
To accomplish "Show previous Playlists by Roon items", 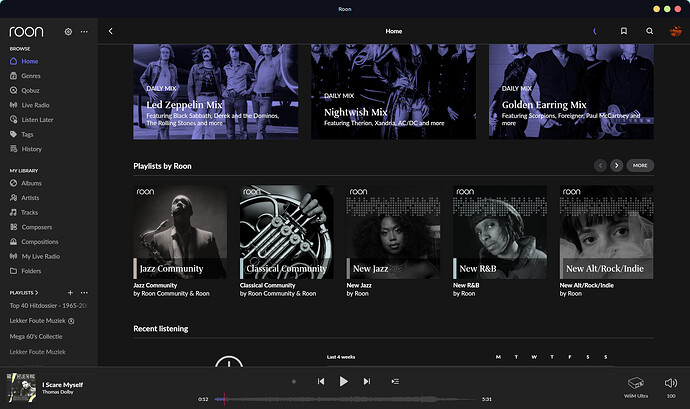I will (x=600, y=166).
